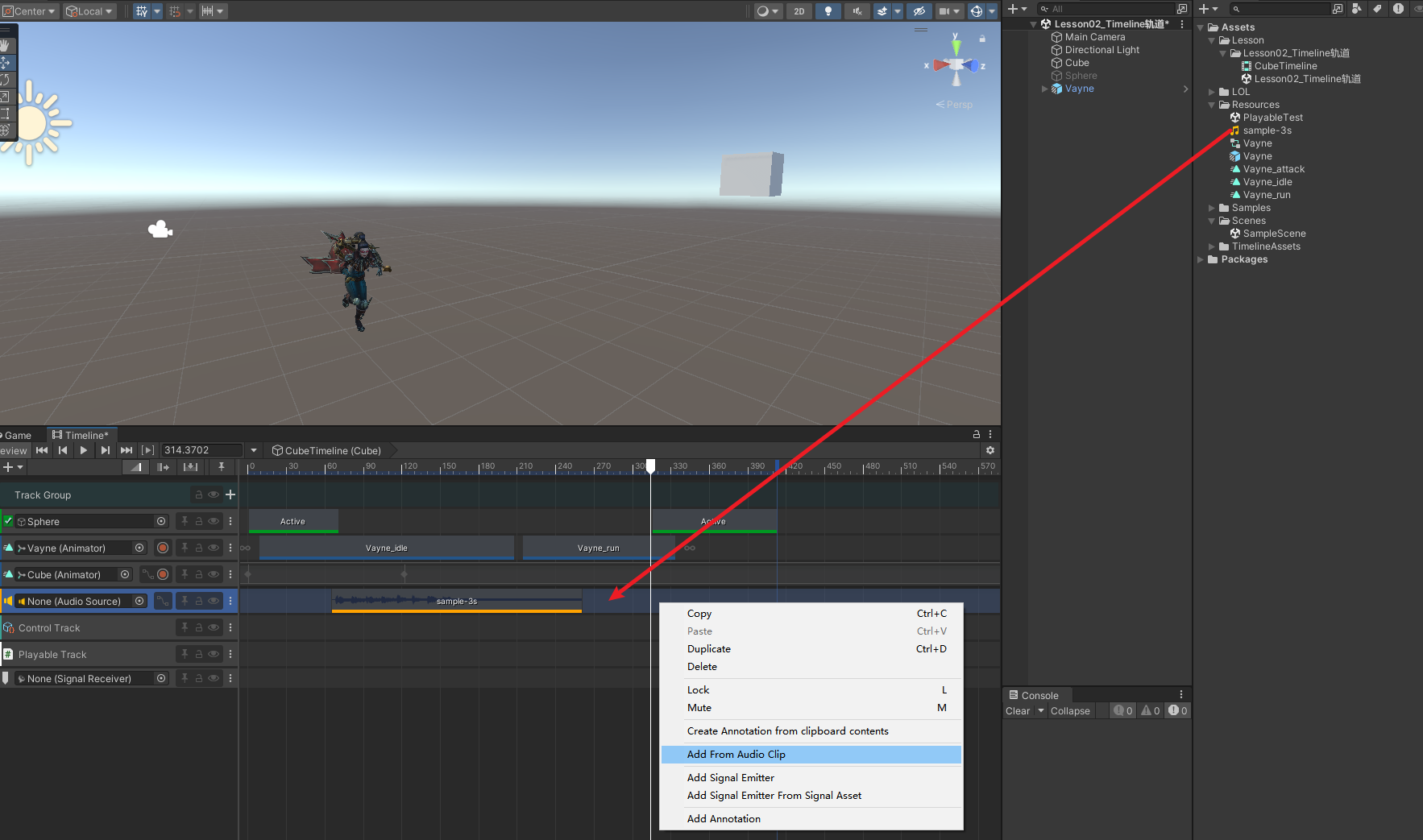Click the timeline frame number field
1423x840 pixels.
[201, 450]
